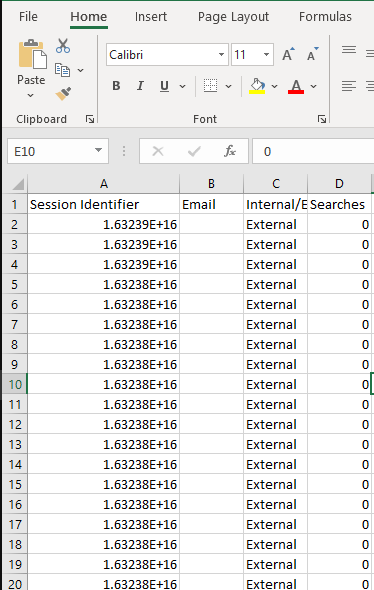This screenshot has height=590, width=374.
Task: Expand the font size 11 dropdown
Action: [266, 55]
